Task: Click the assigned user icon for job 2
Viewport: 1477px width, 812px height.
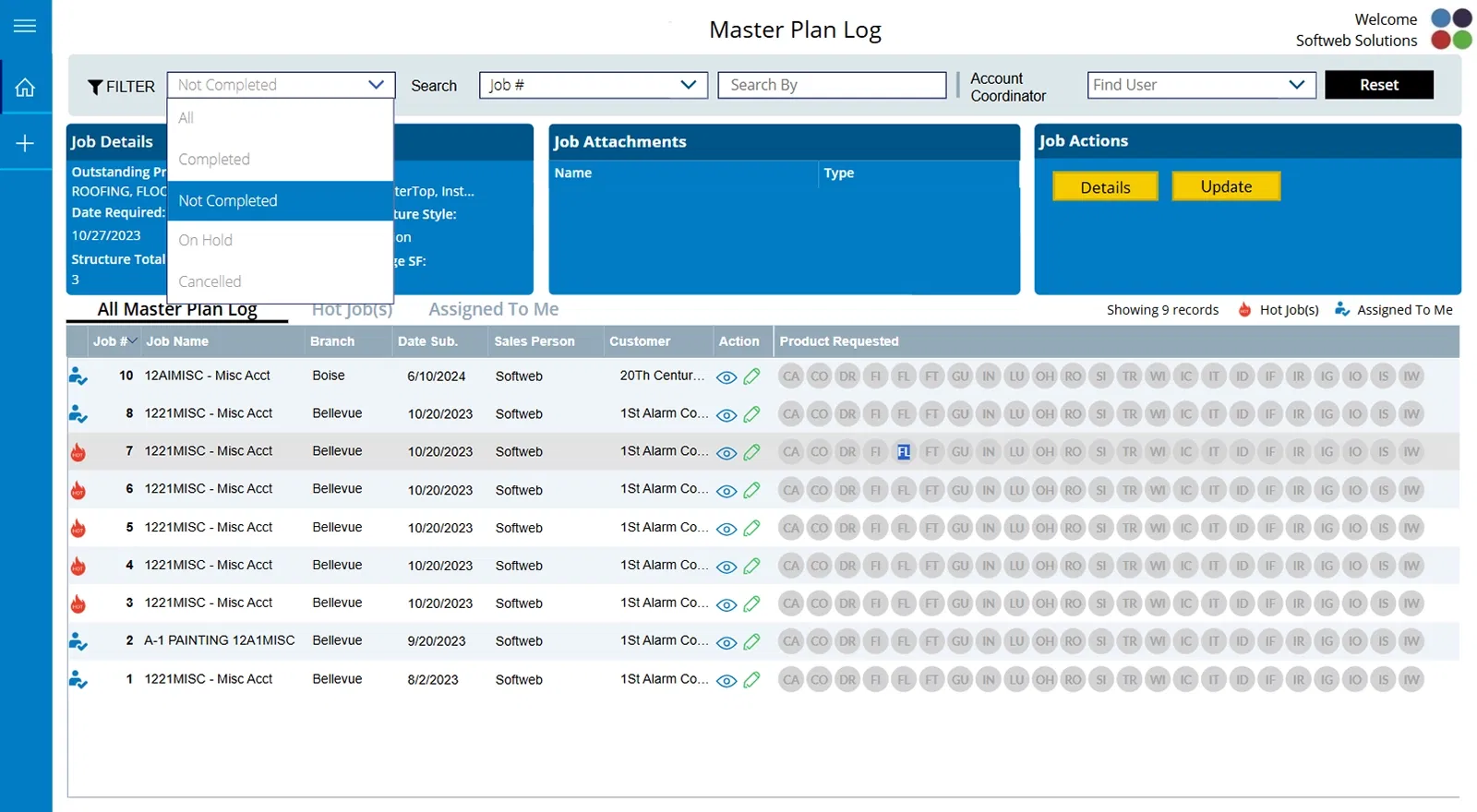Action: point(78,641)
